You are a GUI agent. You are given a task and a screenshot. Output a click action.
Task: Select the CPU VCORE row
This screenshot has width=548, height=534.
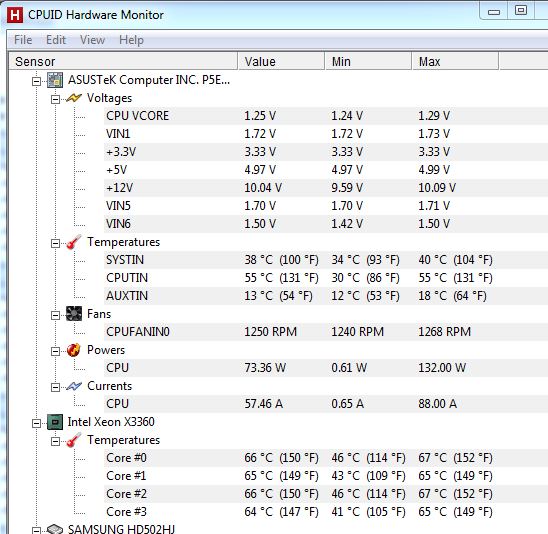[326, 116]
